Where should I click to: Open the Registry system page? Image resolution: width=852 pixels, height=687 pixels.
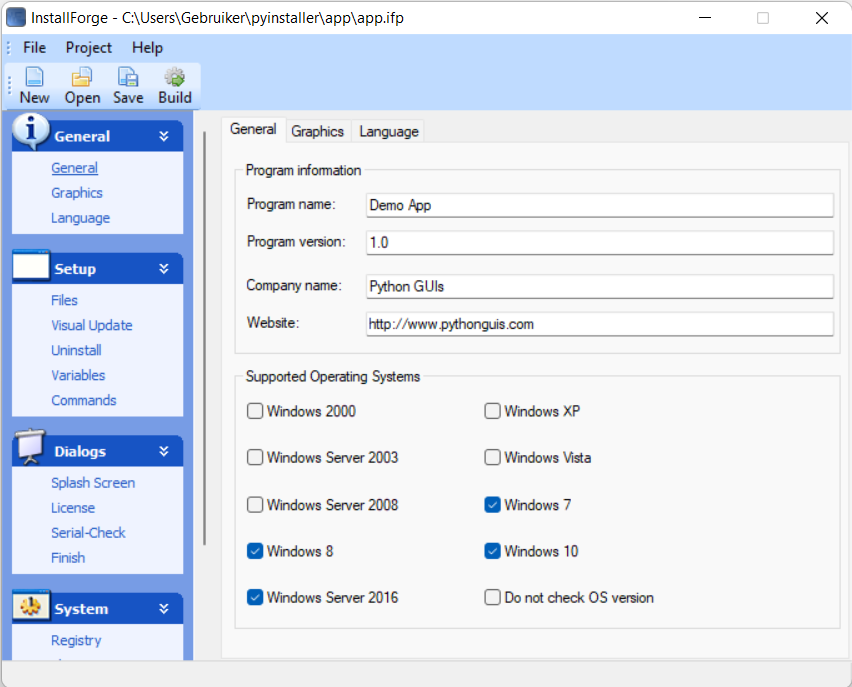pos(76,641)
